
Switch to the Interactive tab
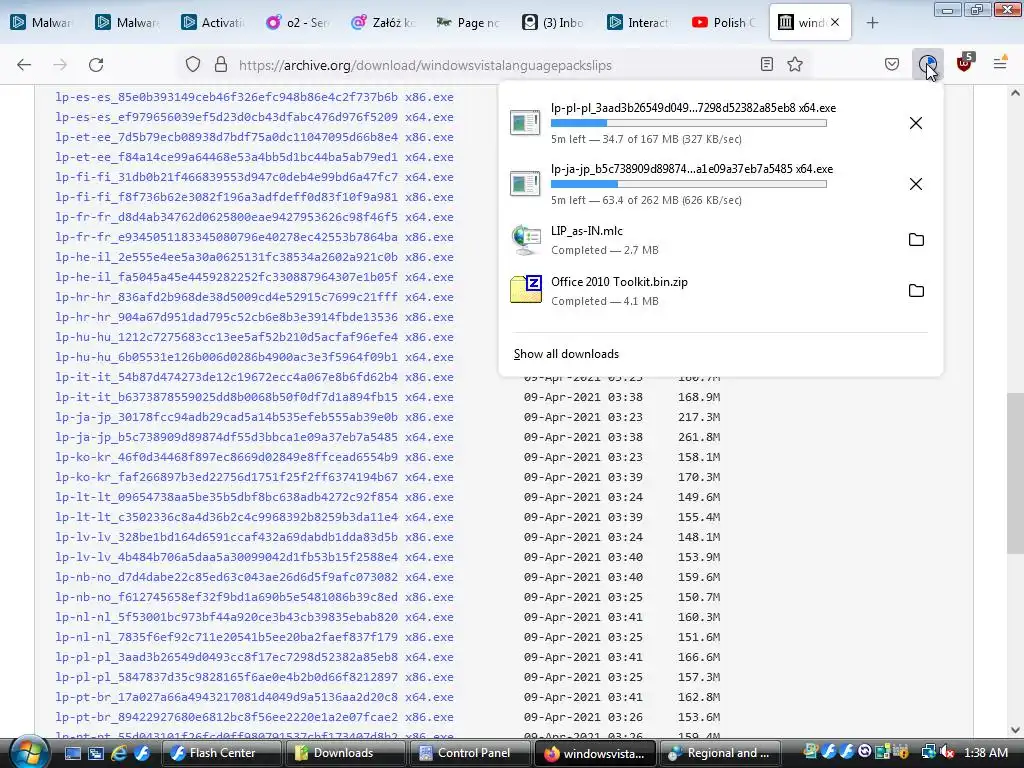coord(638,23)
